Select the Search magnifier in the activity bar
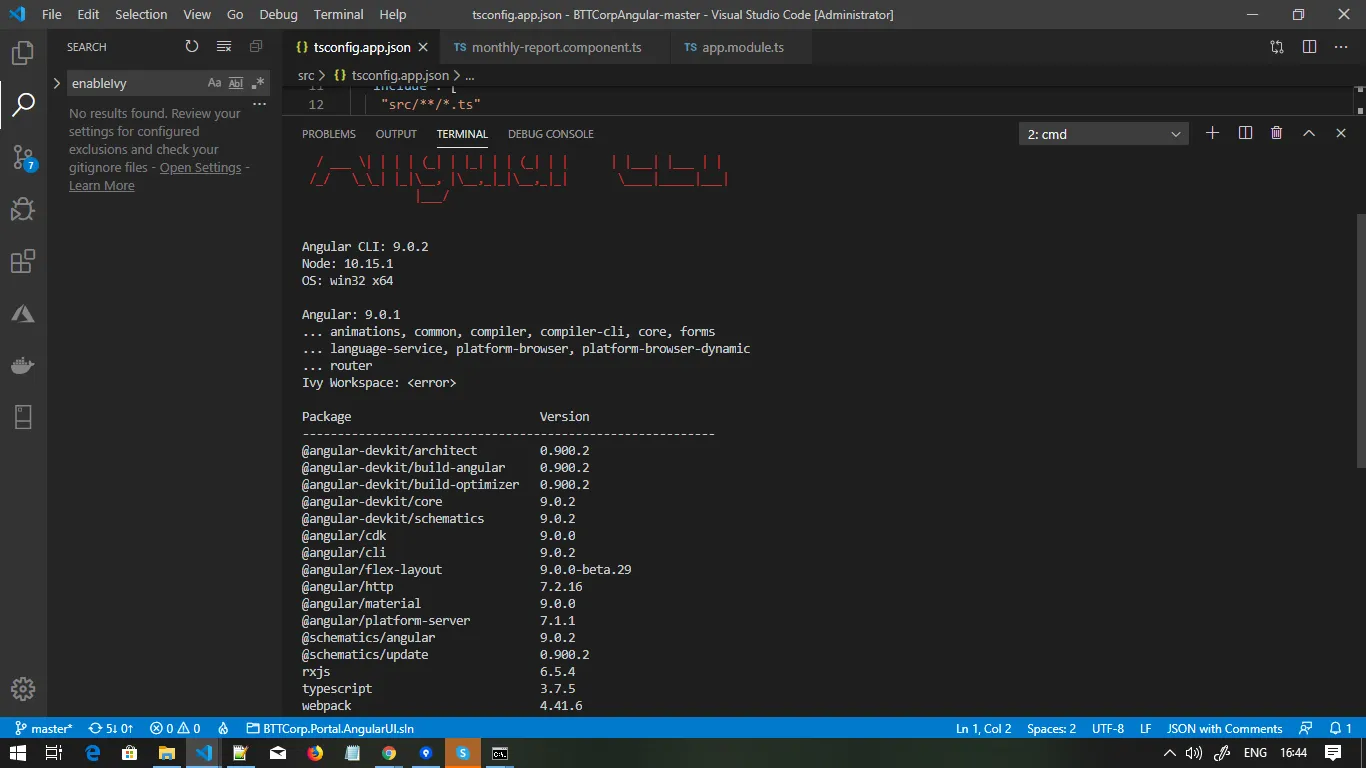Screen dimensions: 1366x768 pos(23,104)
